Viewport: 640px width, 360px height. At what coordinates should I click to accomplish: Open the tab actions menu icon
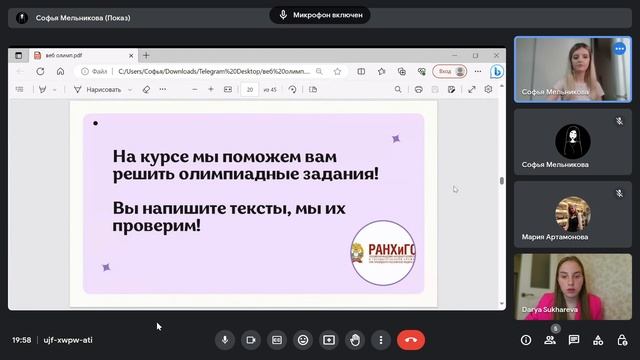pyautogui.click(x=19, y=56)
